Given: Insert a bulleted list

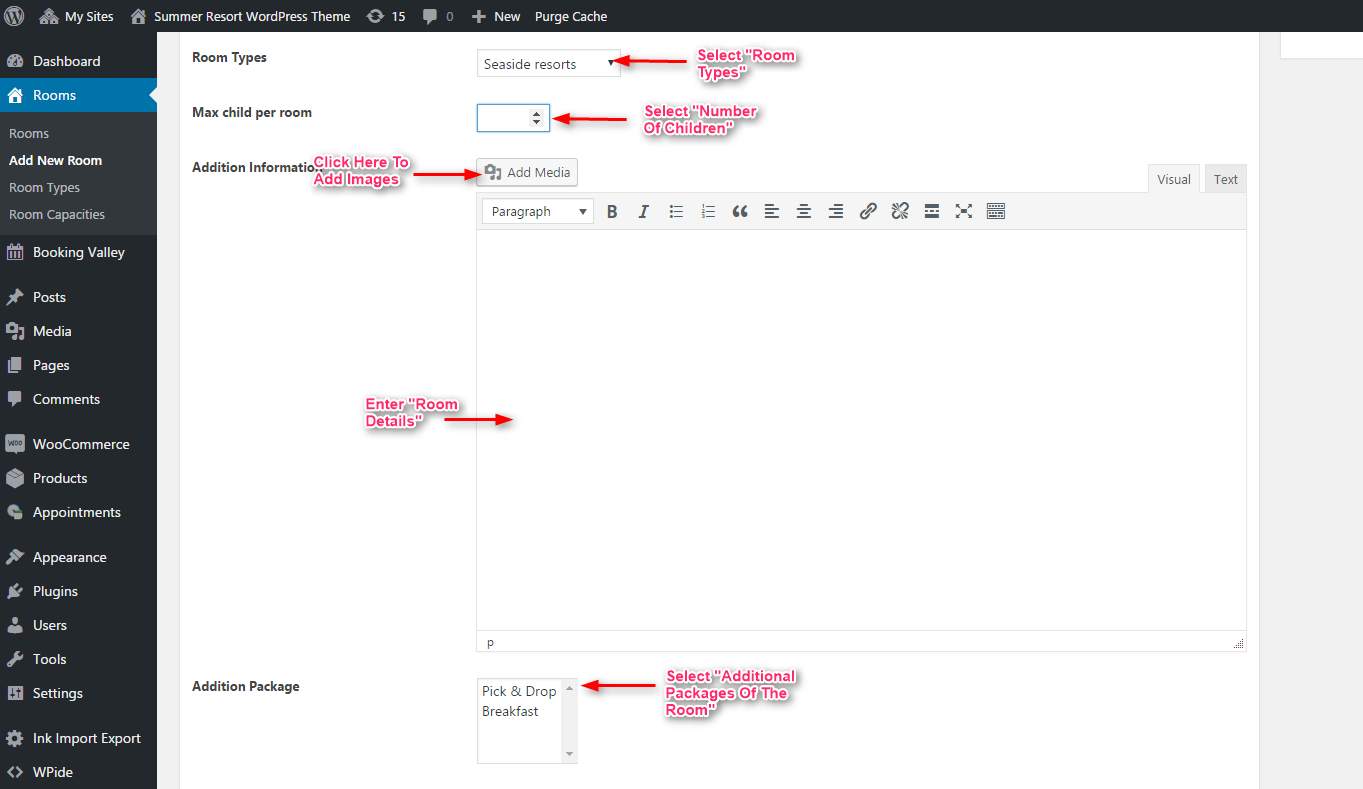Looking at the screenshot, I should pos(676,211).
